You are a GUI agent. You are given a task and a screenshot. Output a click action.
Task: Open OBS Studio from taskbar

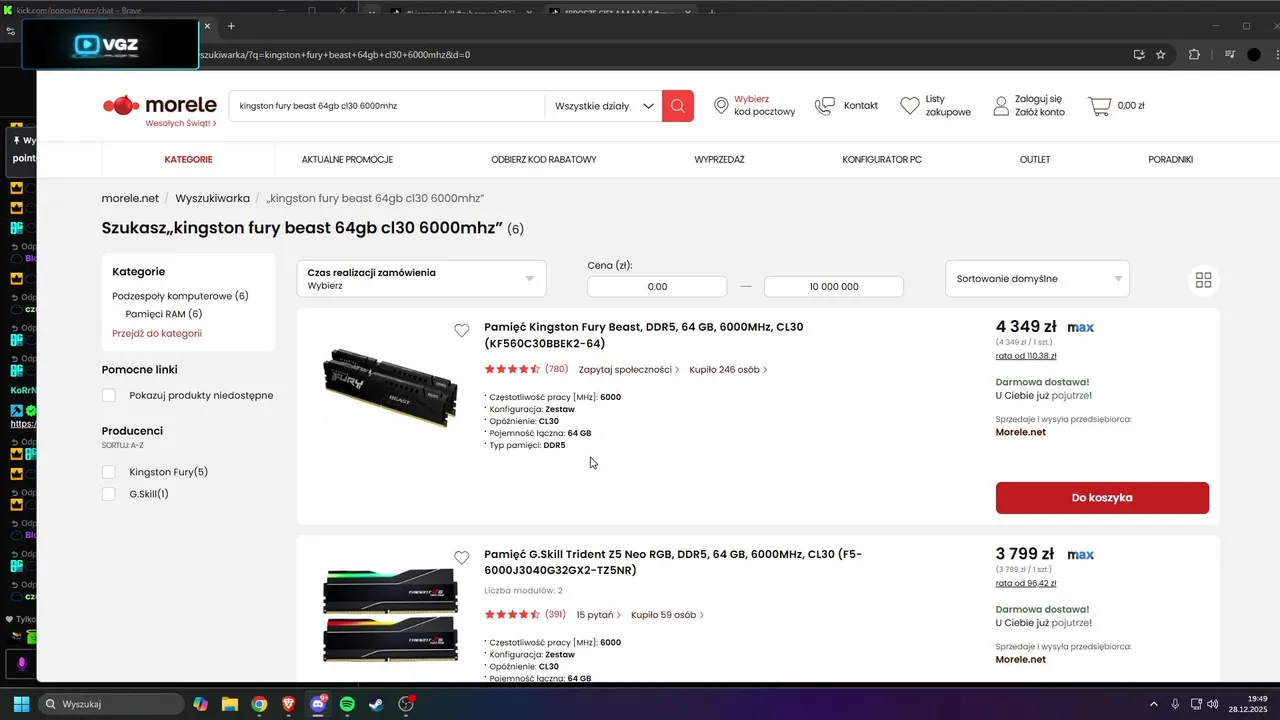pyautogui.click(x=406, y=704)
